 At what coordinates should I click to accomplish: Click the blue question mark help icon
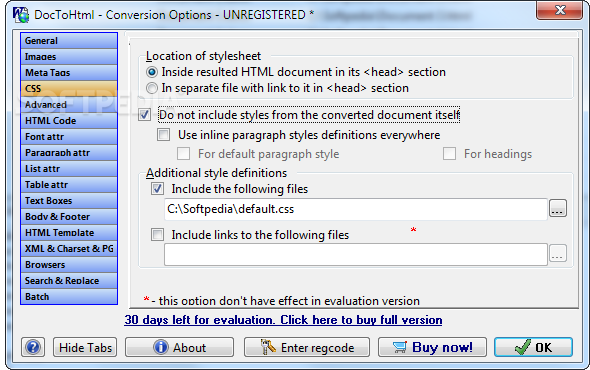click(33, 347)
